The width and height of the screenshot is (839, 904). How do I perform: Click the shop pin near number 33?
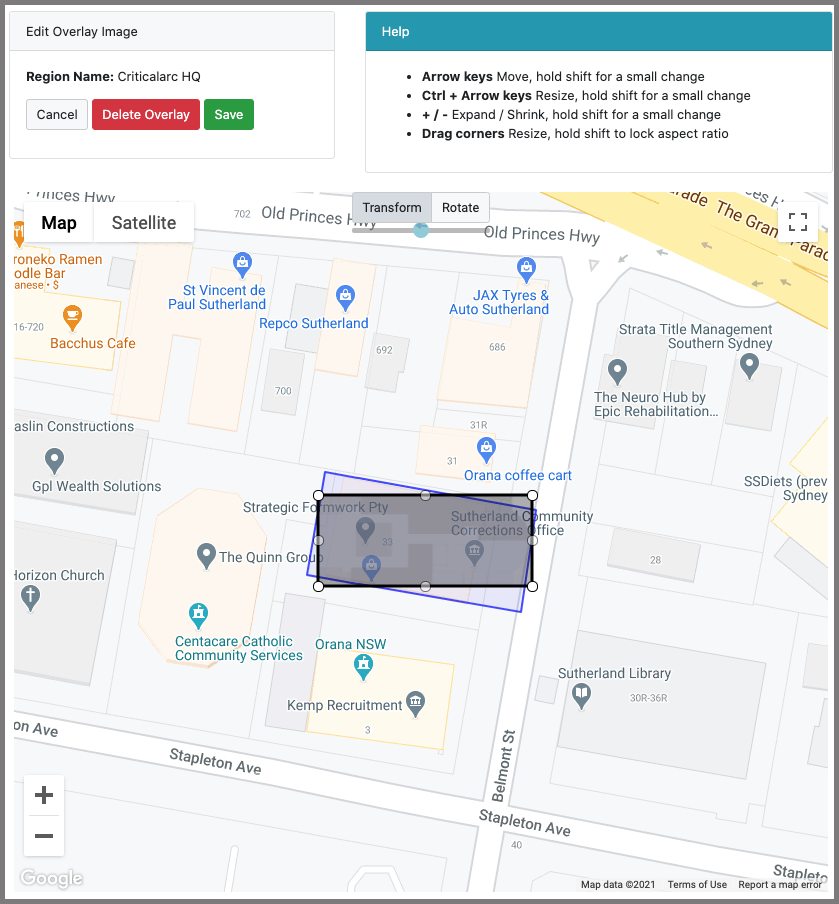click(x=371, y=568)
